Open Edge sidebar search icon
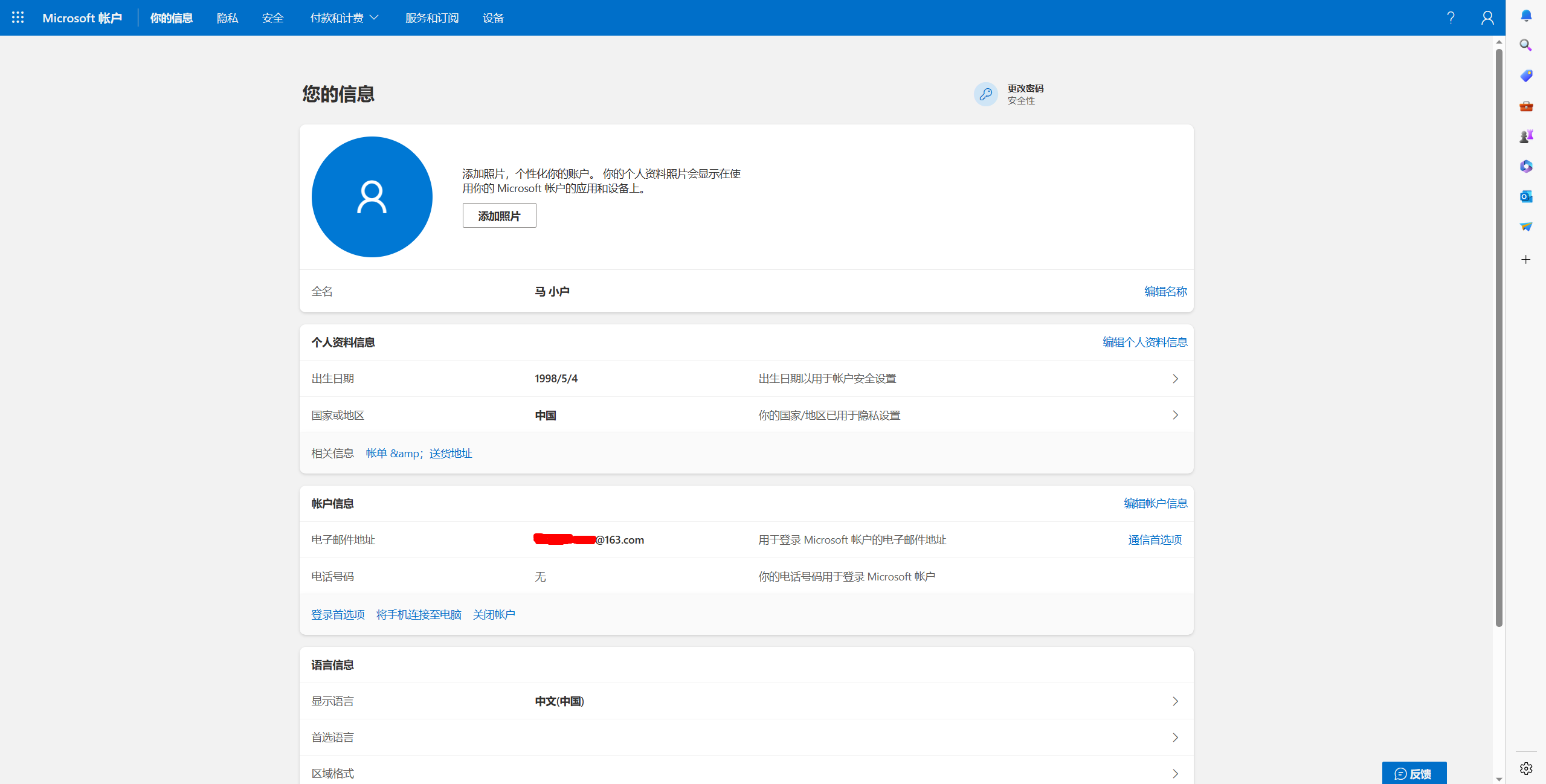The width and height of the screenshot is (1546, 784). [1526, 45]
